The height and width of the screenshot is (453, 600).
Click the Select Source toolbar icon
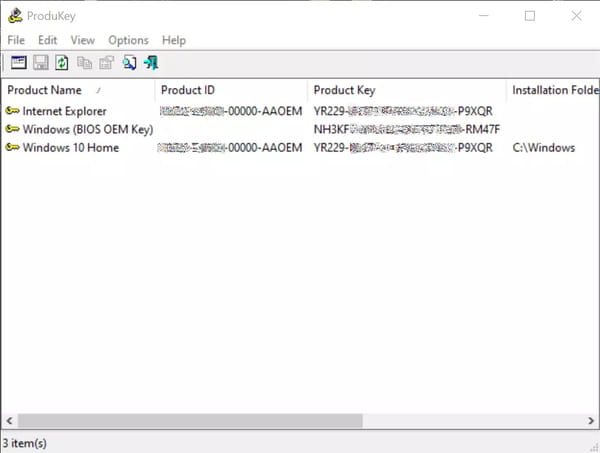point(18,62)
